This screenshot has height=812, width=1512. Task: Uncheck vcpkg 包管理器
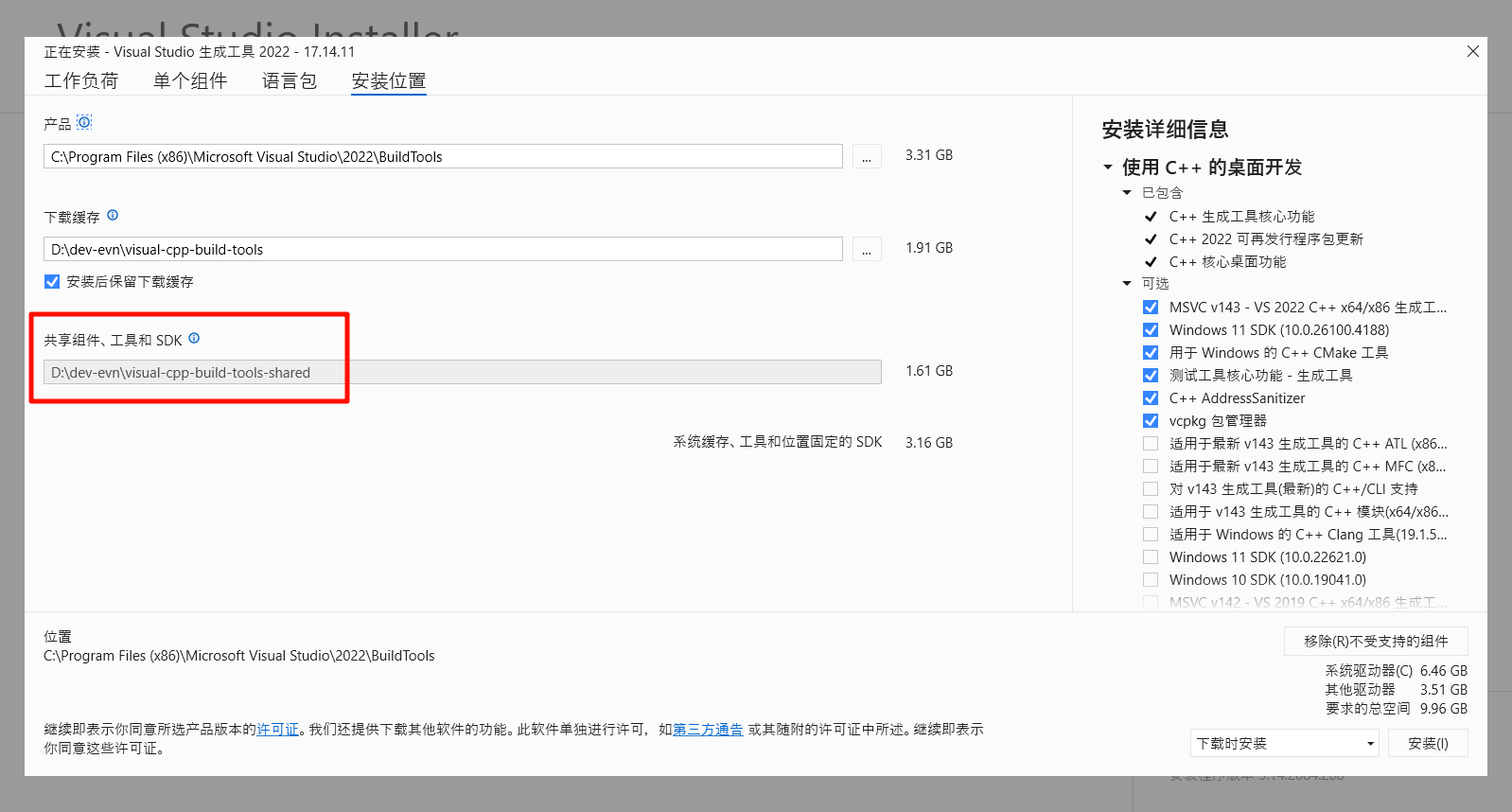pos(1151,420)
